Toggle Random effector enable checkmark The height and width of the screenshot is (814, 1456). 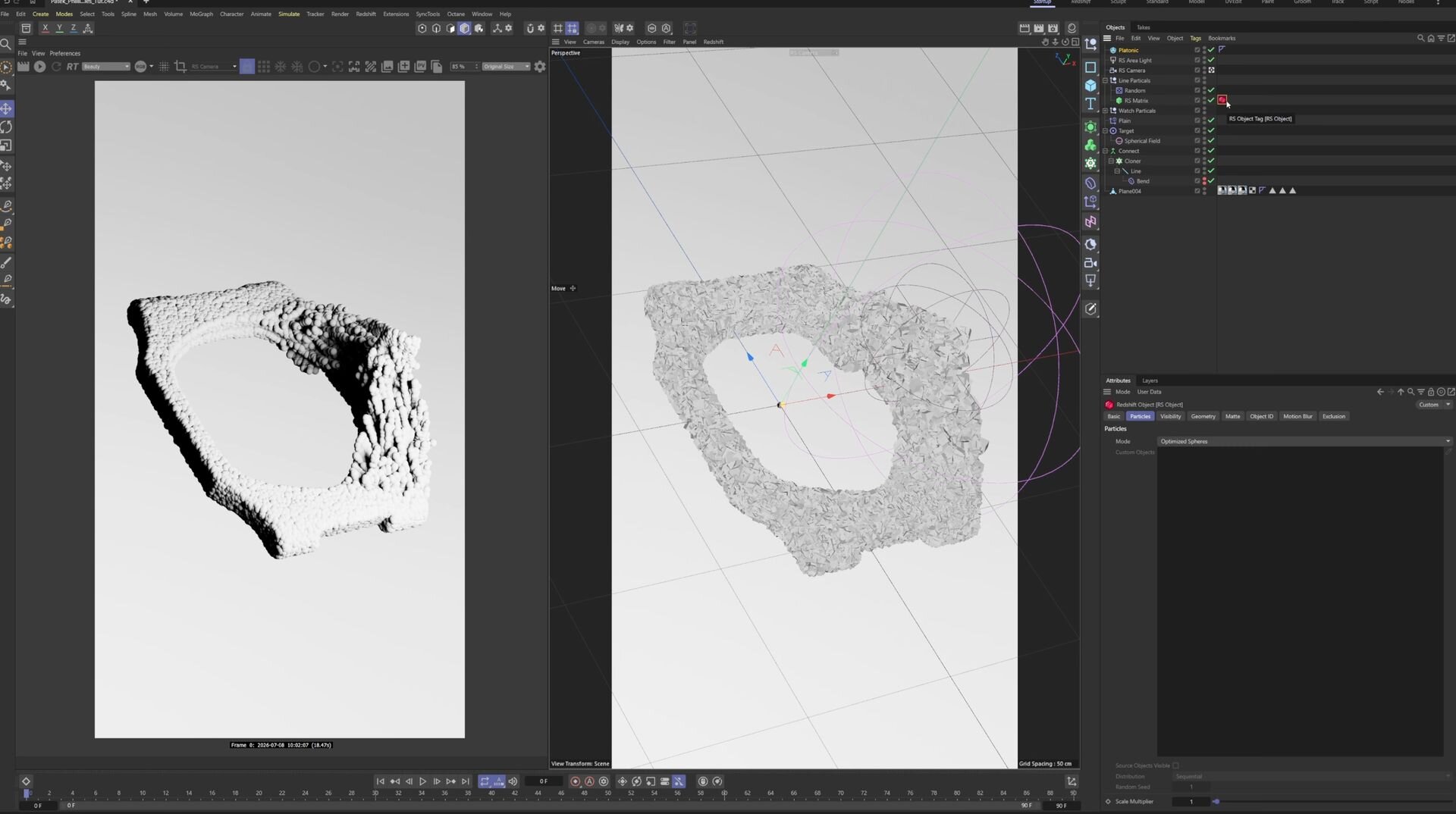pos(1211,90)
